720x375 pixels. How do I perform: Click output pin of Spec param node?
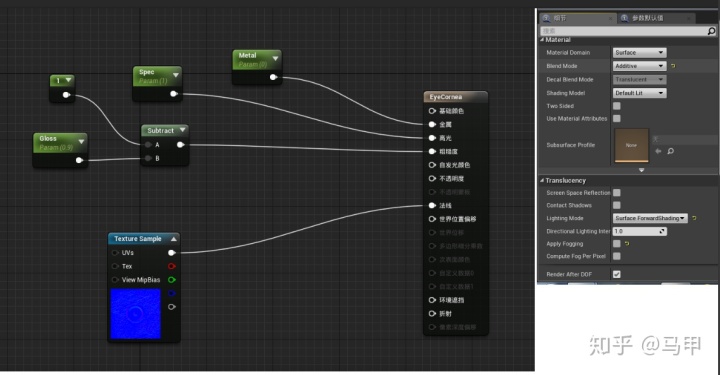173,94
